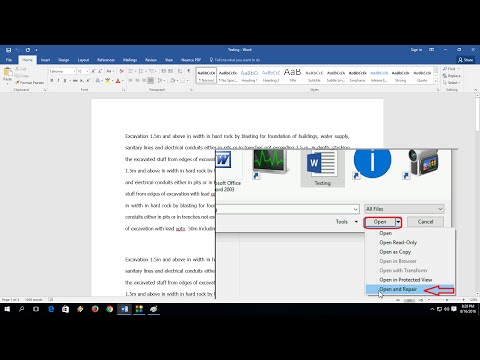Viewport: 480px width, 360px height.
Task: Toggle strikethrough formatting
Action: pos(75,81)
